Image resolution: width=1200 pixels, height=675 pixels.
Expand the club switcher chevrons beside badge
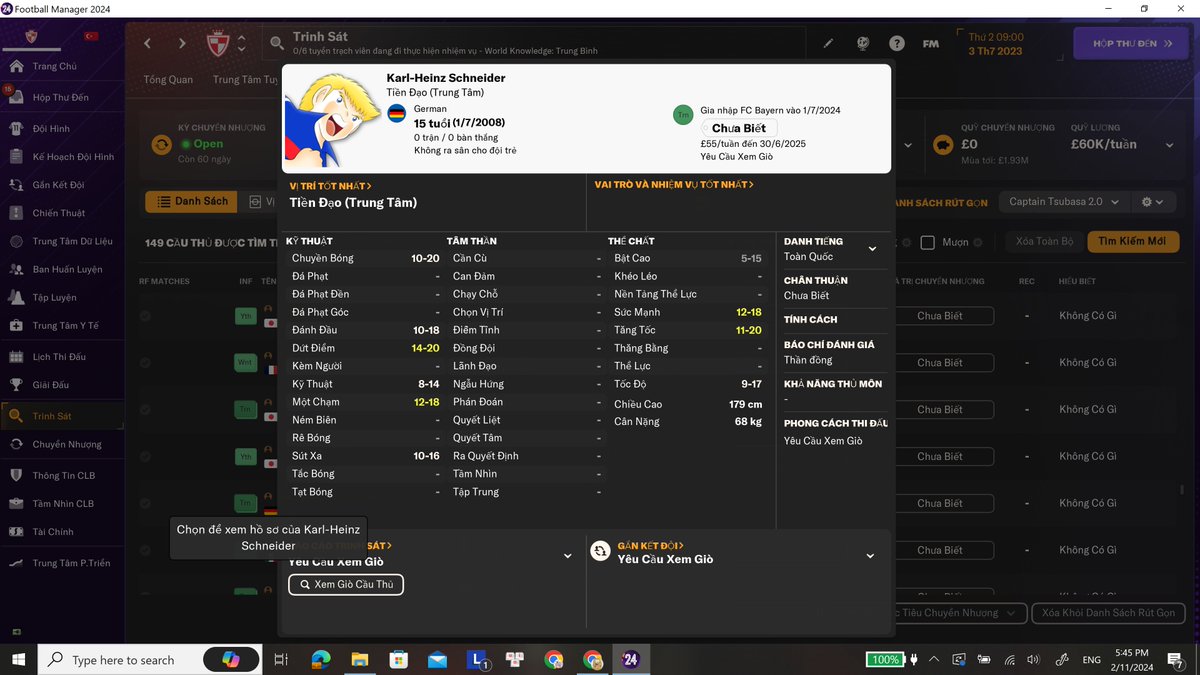tap(241, 44)
